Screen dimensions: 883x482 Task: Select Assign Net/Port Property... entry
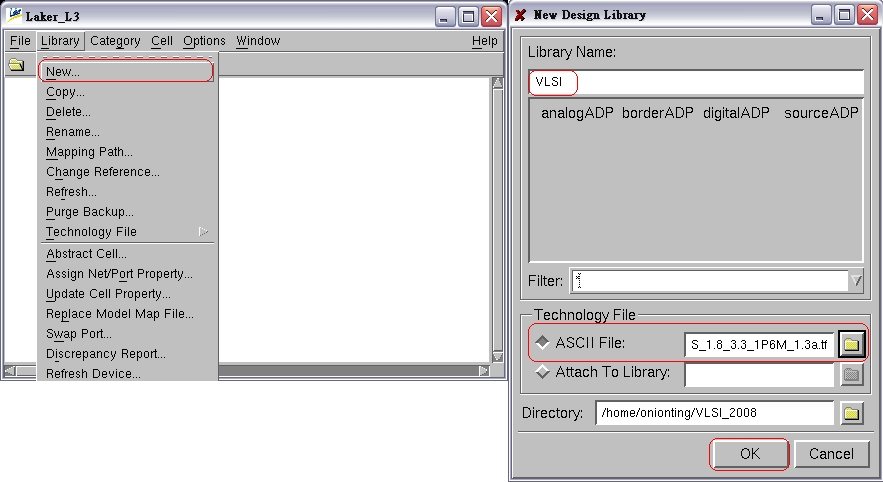(x=126, y=274)
